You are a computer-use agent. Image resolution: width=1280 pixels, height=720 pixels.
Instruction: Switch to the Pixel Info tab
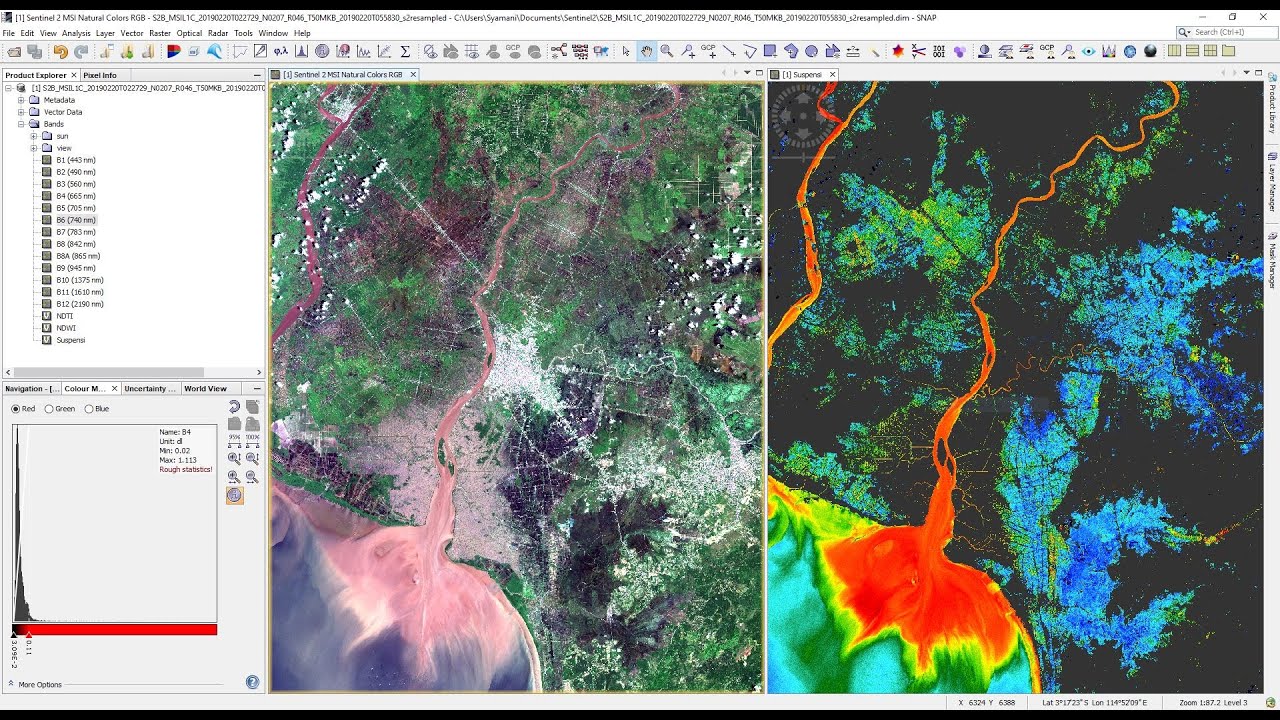[x=99, y=75]
